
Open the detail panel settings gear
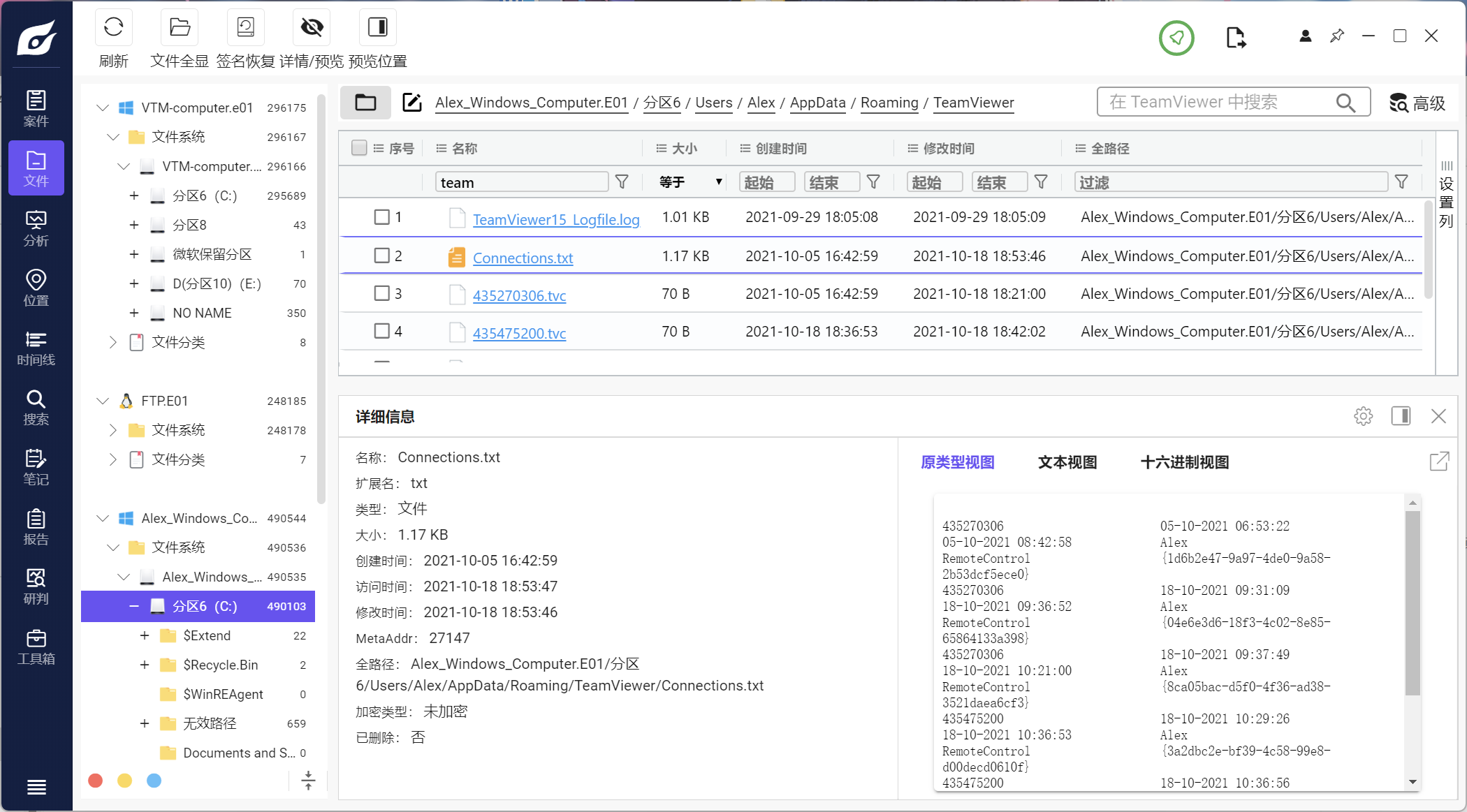1363,416
